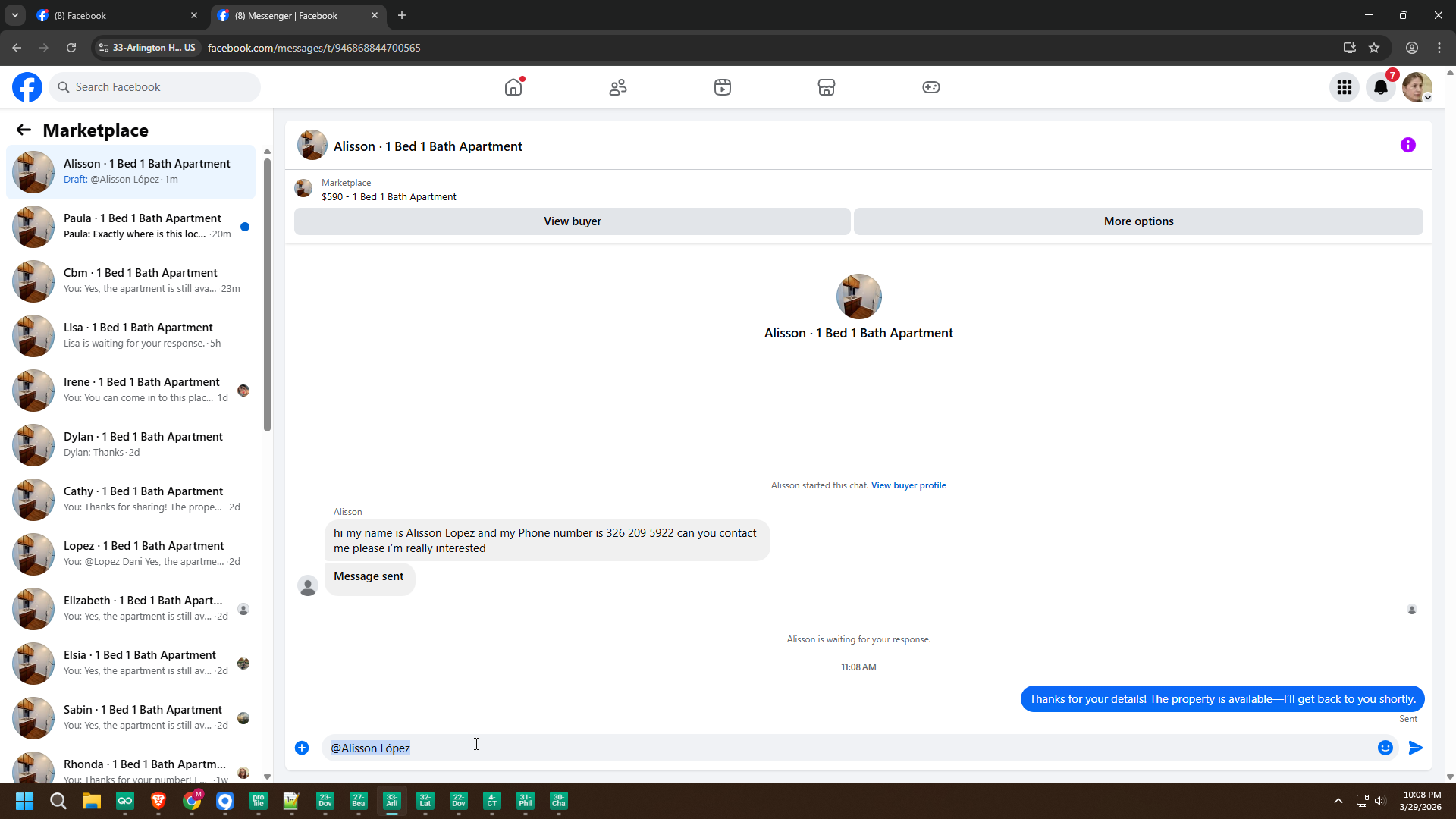This screenshot has height=819, width=1456.
Task: Click the taskbar clock showing 10:08 PM
Action: 1421,801
